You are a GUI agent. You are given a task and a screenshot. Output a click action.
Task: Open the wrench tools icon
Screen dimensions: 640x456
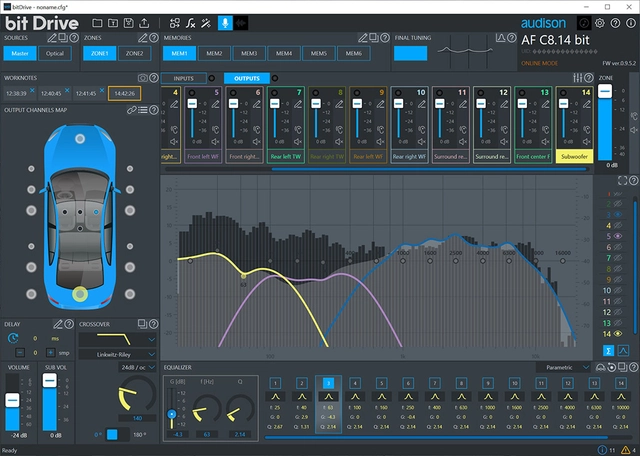pyautogui.click(x=191, y=22)
